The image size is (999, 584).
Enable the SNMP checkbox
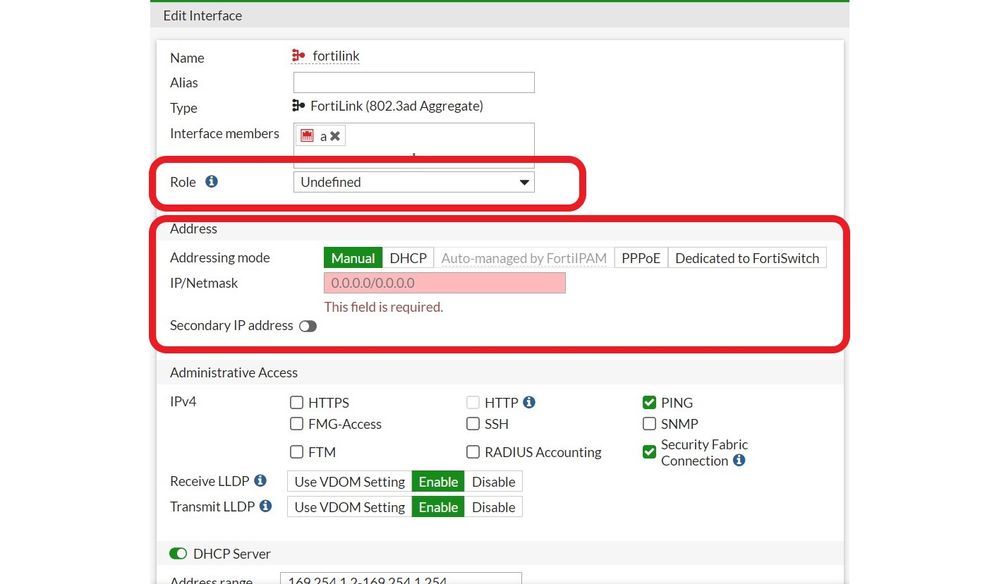pyautogui.click(x=649, y=424)
